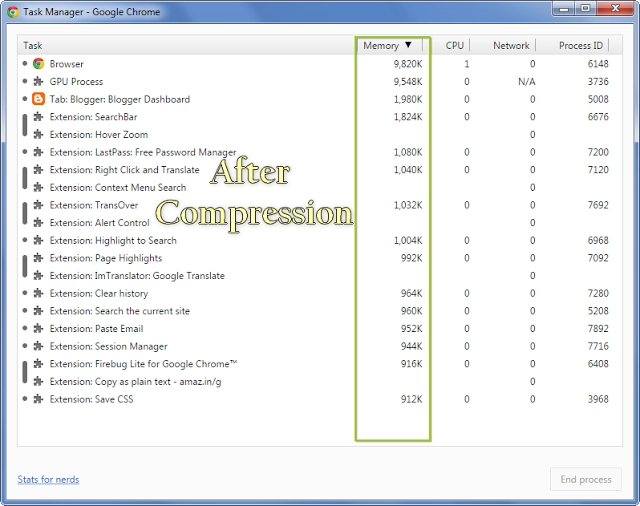Viewport: 640px width, 506px height.
Task: Select Extension: Copy as plain text row
Action: (x=320, y=382)
